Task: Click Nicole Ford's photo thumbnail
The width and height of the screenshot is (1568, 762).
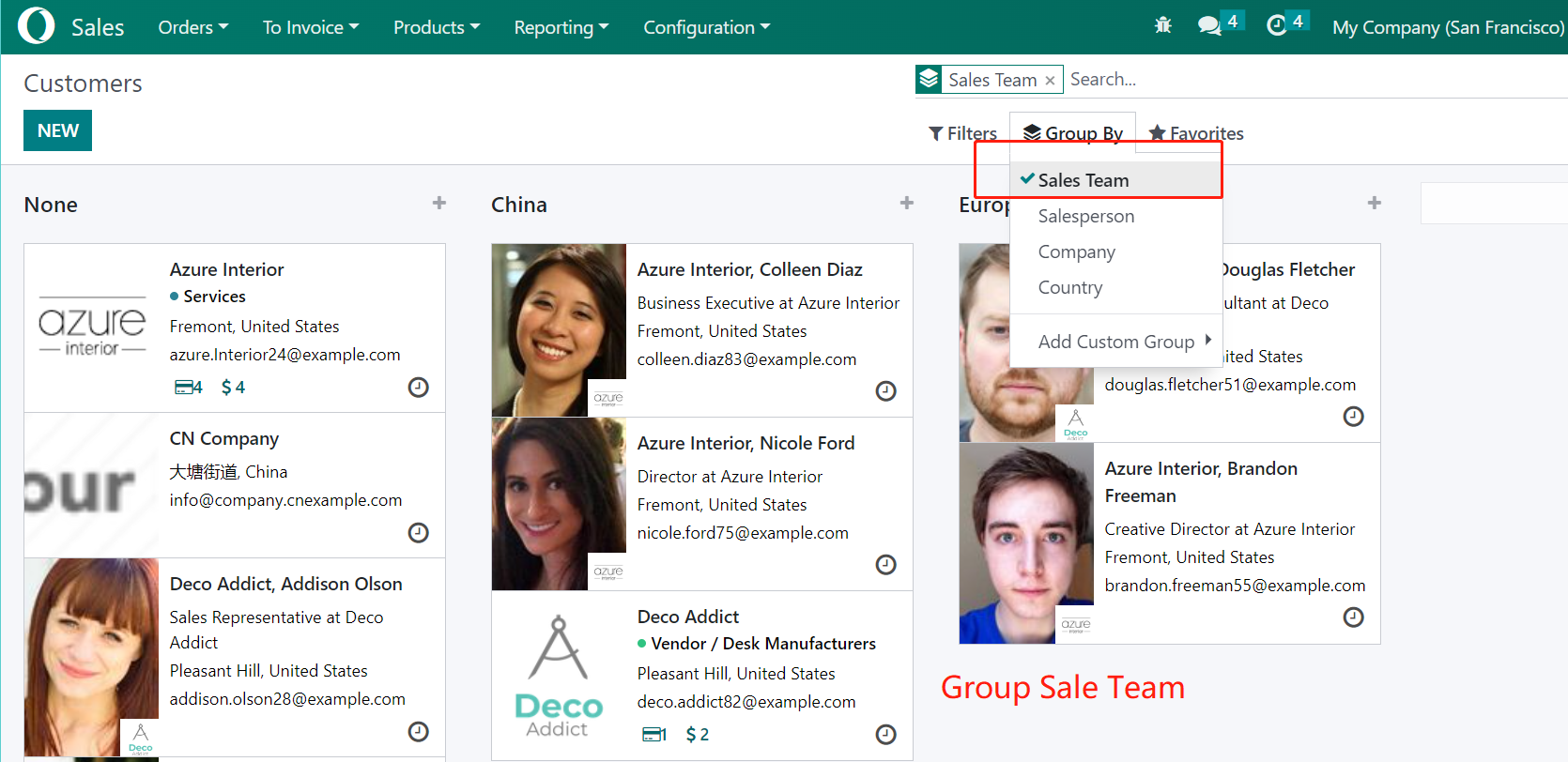Action: point(559,504)
